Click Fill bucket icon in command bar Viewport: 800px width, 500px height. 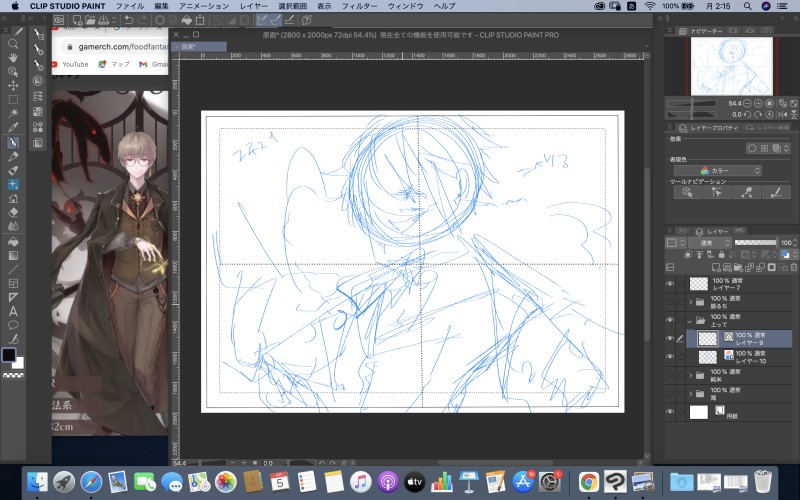tap(187, 20)
